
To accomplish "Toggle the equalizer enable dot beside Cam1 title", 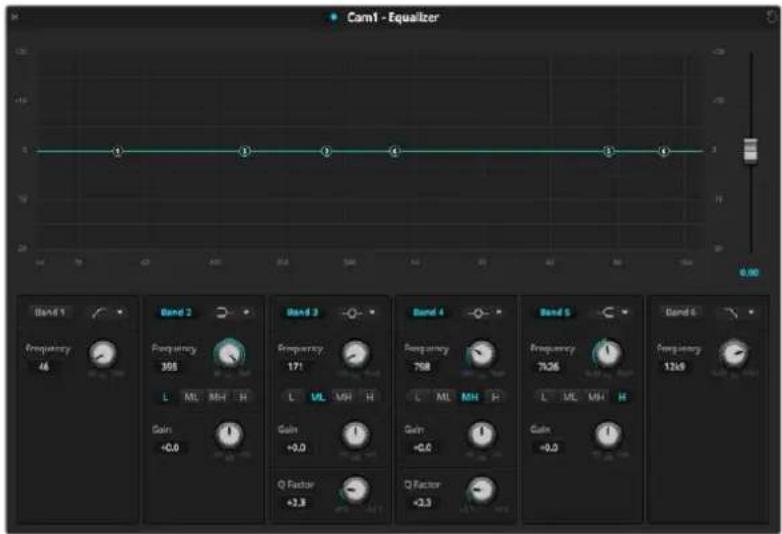I will click(333, 17).
